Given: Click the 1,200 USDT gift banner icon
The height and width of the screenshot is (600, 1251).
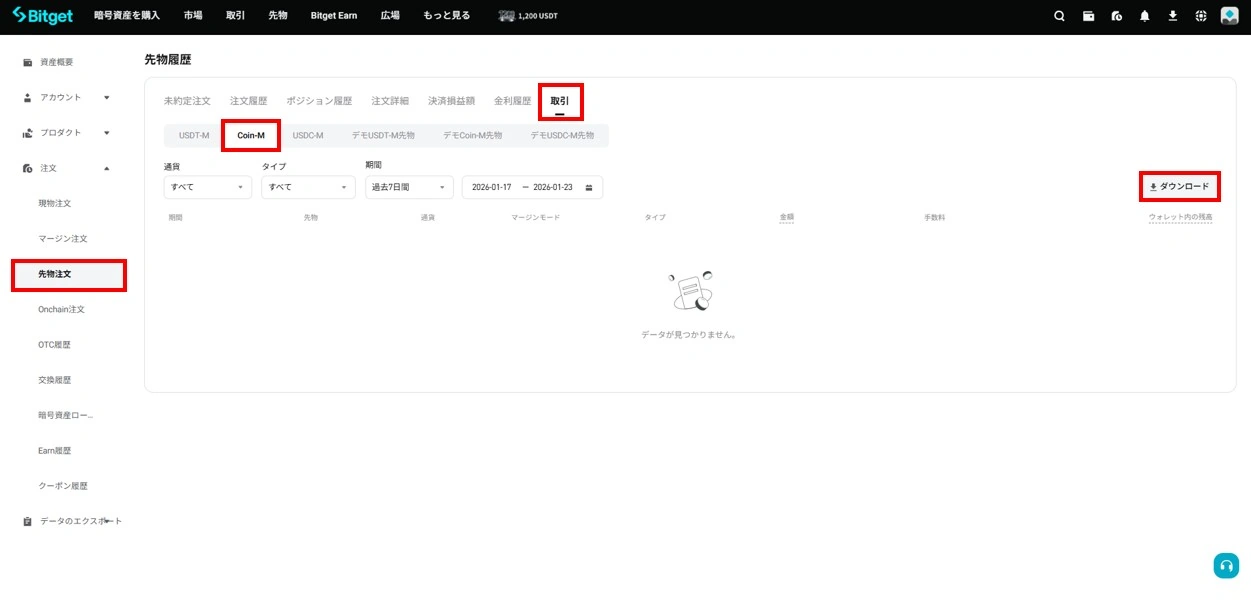Looking at the screenshot, I should [506, 16].
